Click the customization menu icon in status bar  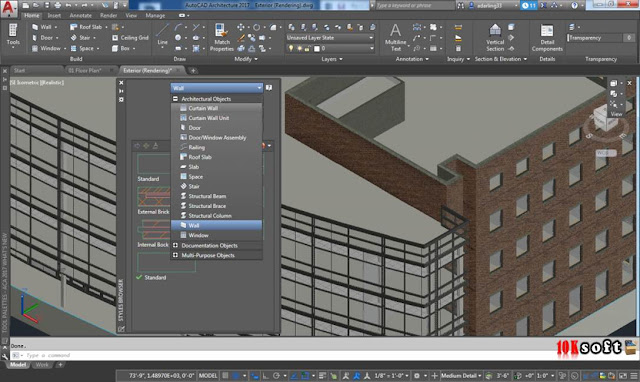tap(633, 375)
